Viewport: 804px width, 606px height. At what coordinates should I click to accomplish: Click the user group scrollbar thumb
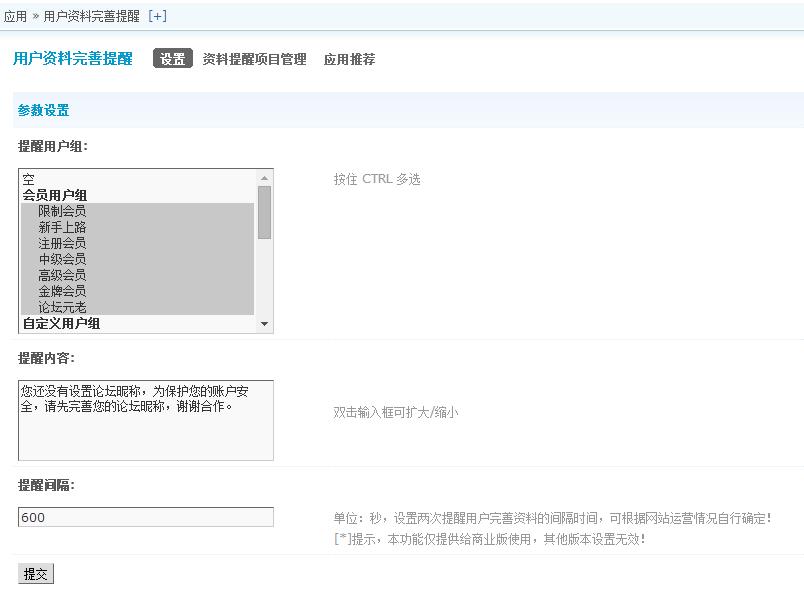[264, 212]
